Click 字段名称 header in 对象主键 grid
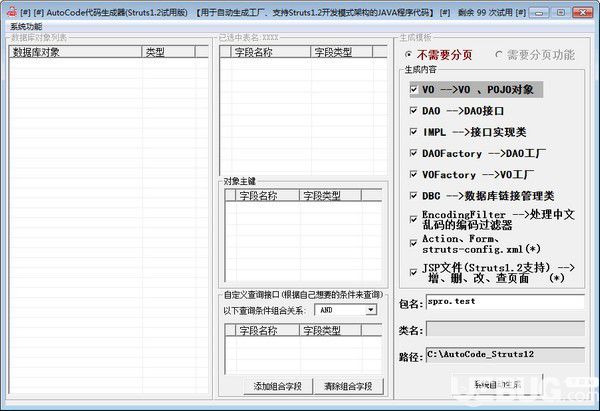The width and height of the screenshot is (600, 411). click(267, 196)
